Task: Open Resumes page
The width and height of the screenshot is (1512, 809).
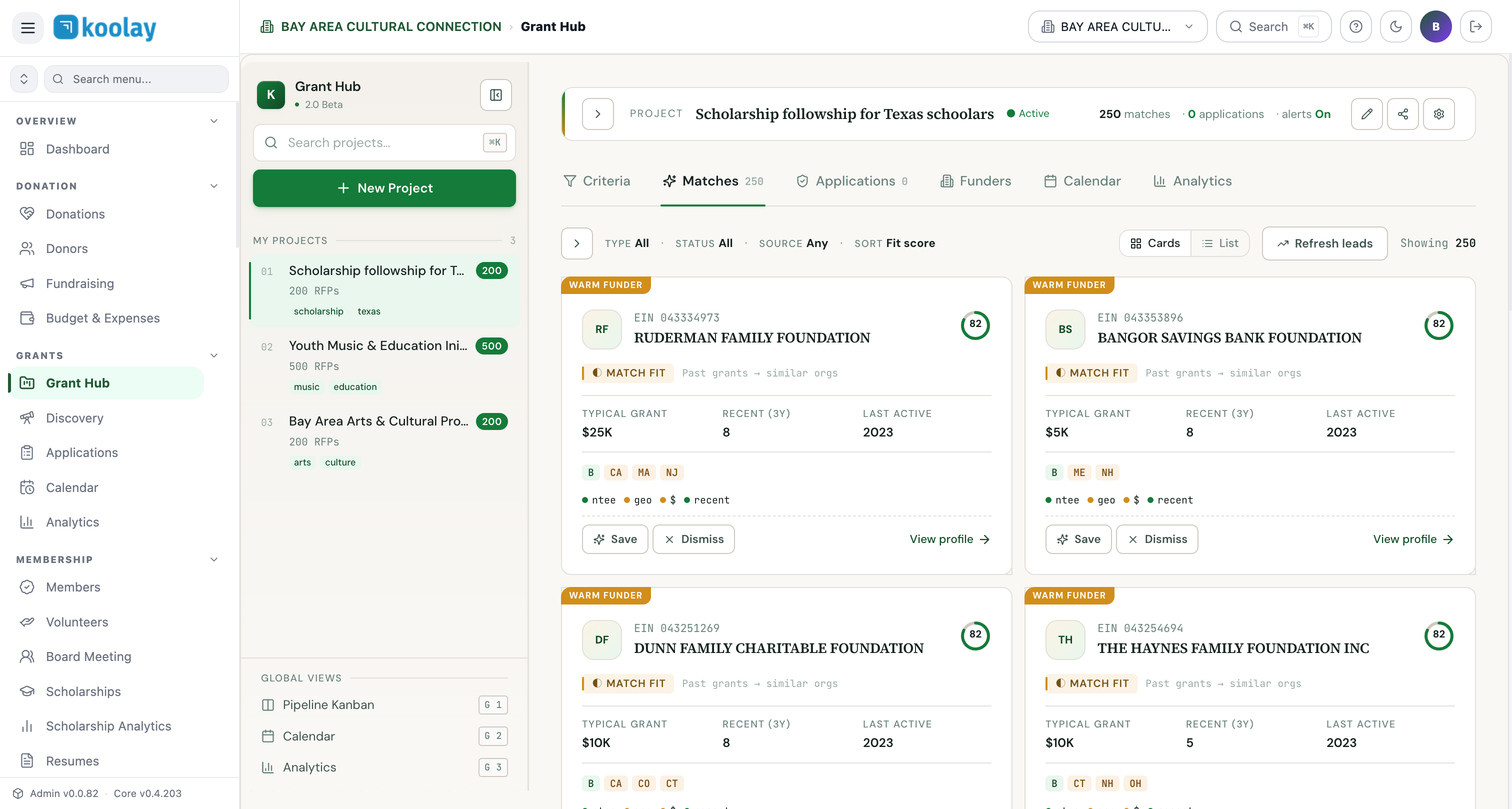Action: click(107, 761)
